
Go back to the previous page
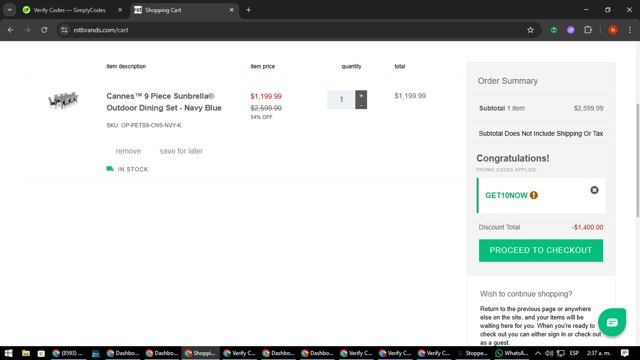point(11,30)
